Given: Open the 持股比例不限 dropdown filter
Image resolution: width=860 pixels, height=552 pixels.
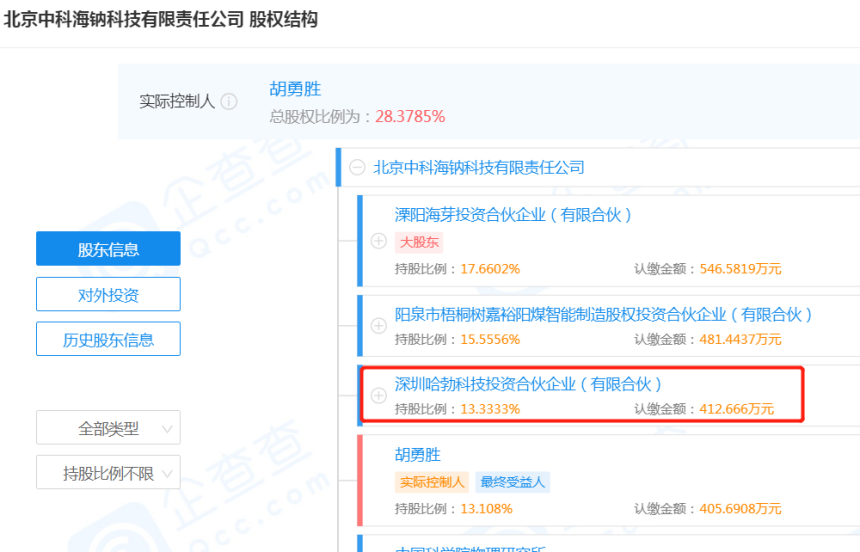Looking at the screenshot, I should (x=108, y=473).
